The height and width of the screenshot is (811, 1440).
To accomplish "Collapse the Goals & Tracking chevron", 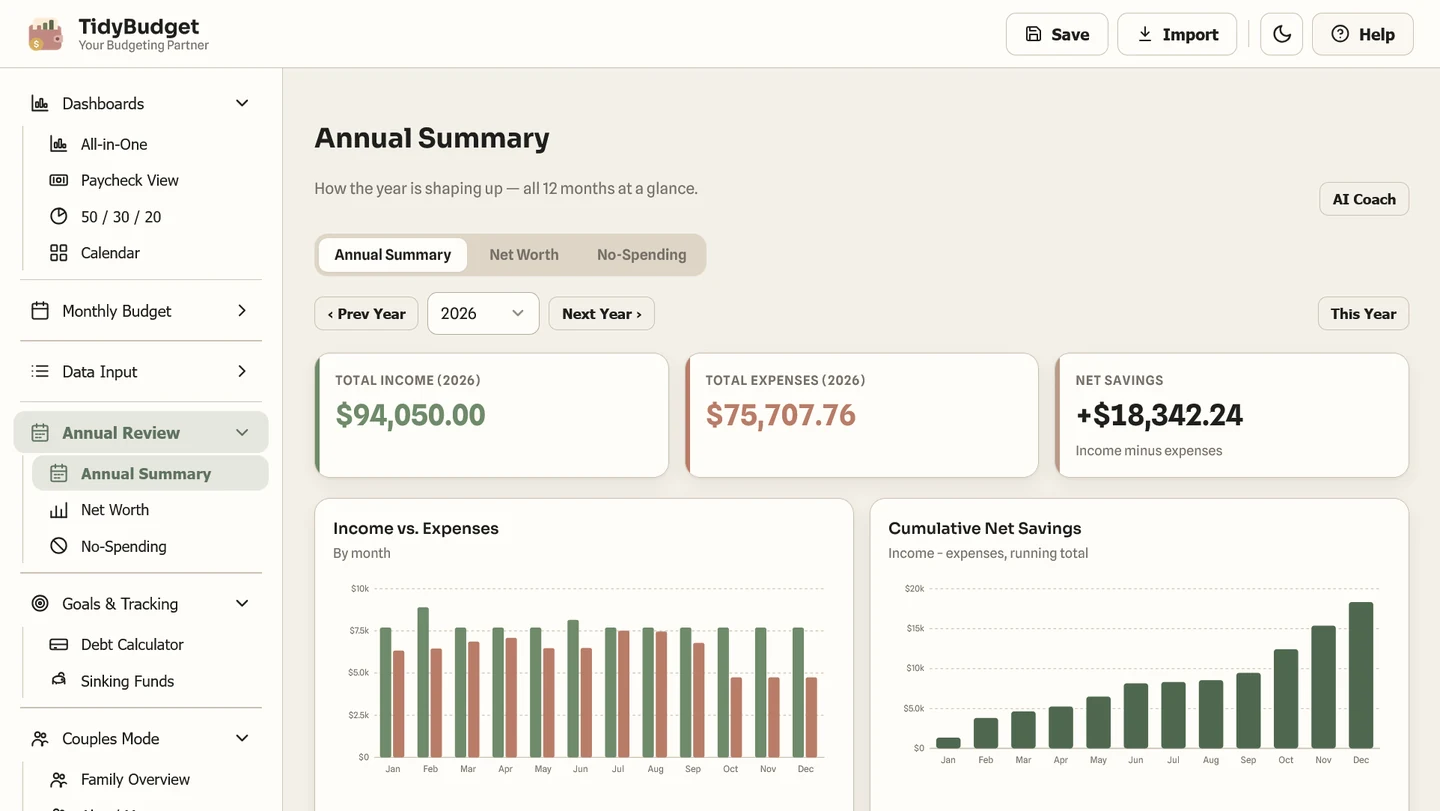I will (242, 604).
